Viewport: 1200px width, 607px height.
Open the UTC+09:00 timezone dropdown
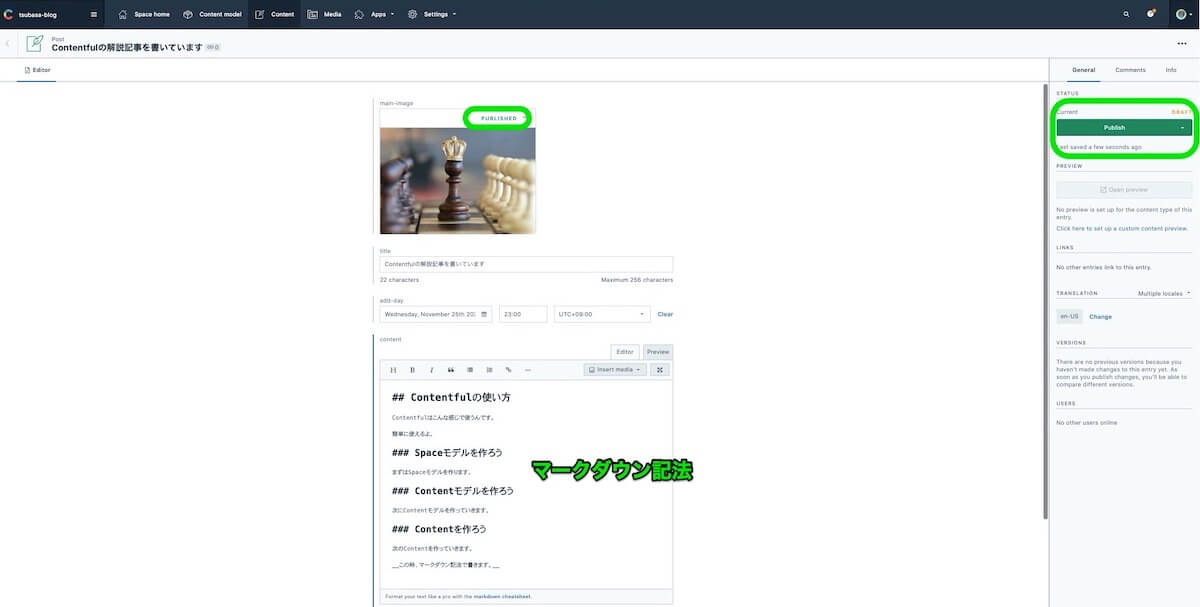[602, 314]
